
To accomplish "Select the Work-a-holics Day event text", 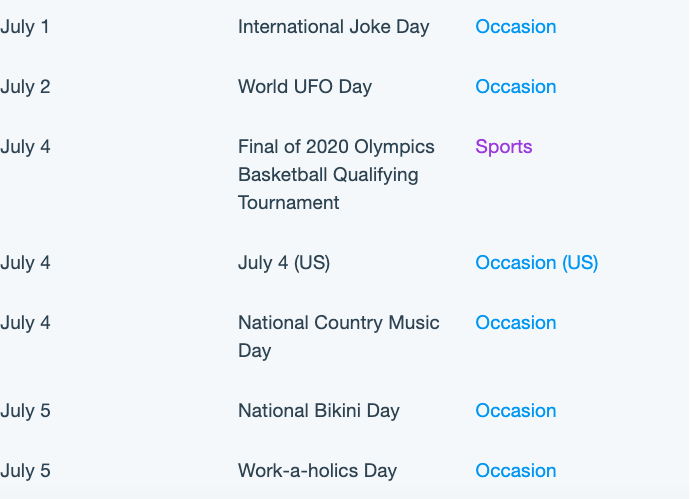I will click(317, 471).
